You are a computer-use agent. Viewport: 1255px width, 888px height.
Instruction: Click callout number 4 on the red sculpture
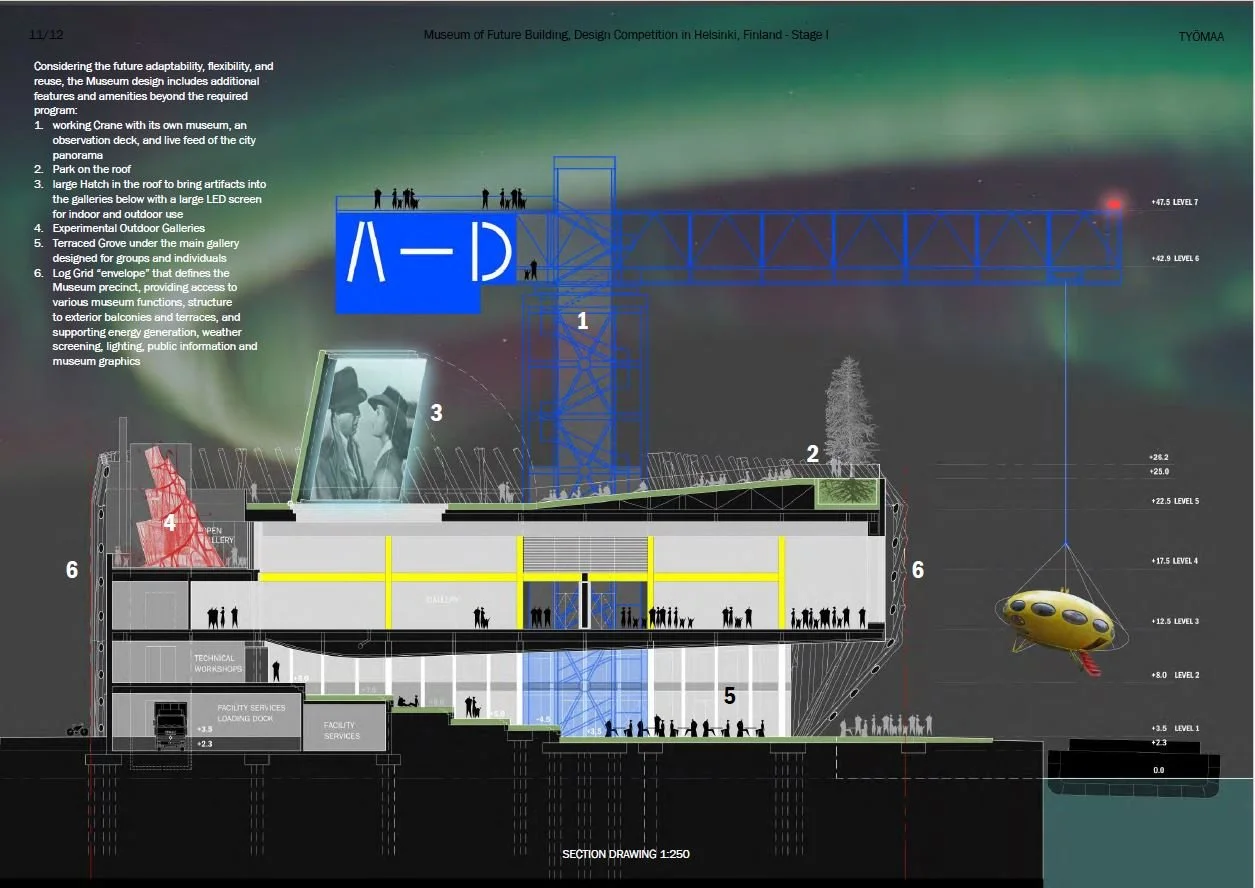[x=170, y=521]
